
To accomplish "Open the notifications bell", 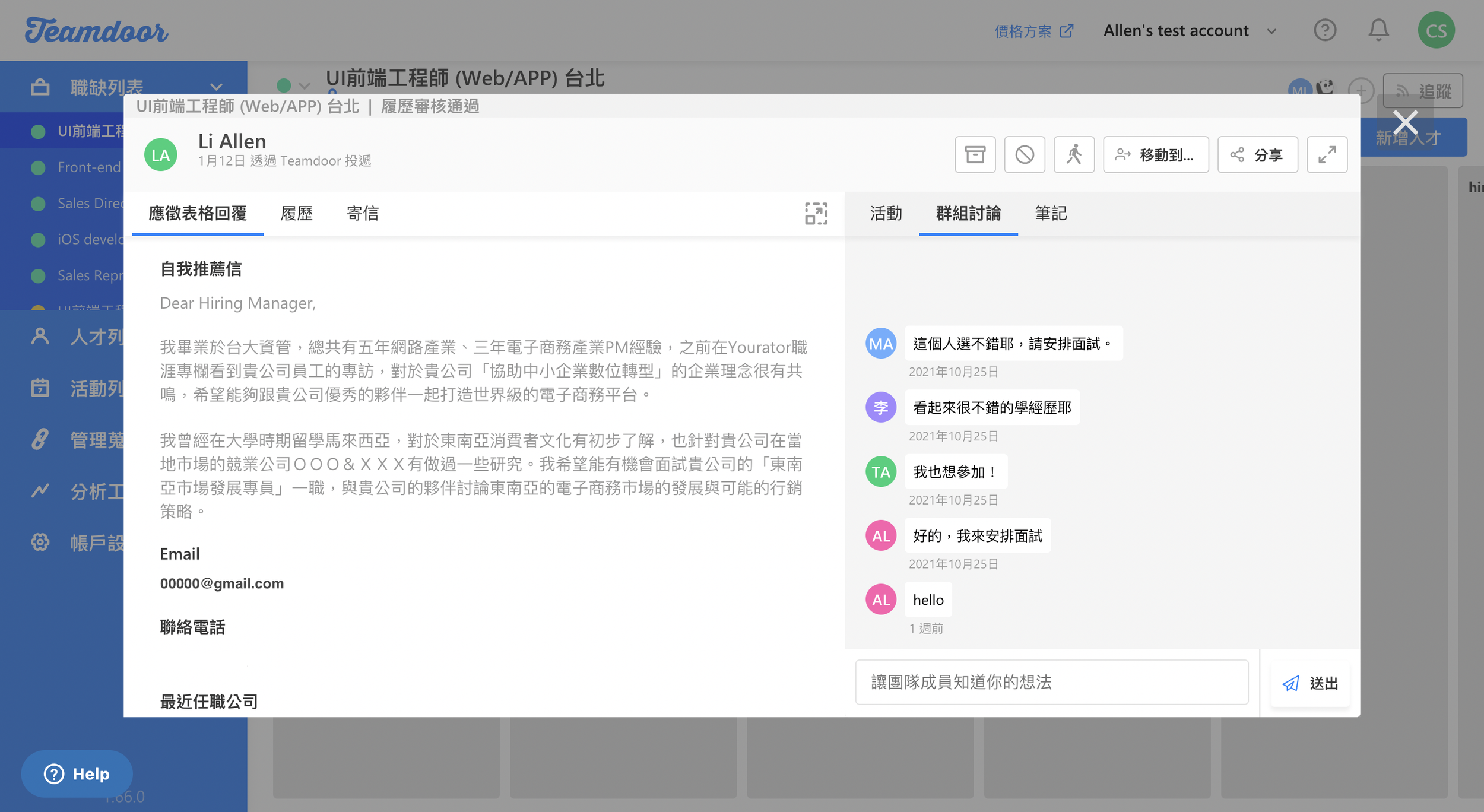I will click(x=1378, y=30).
